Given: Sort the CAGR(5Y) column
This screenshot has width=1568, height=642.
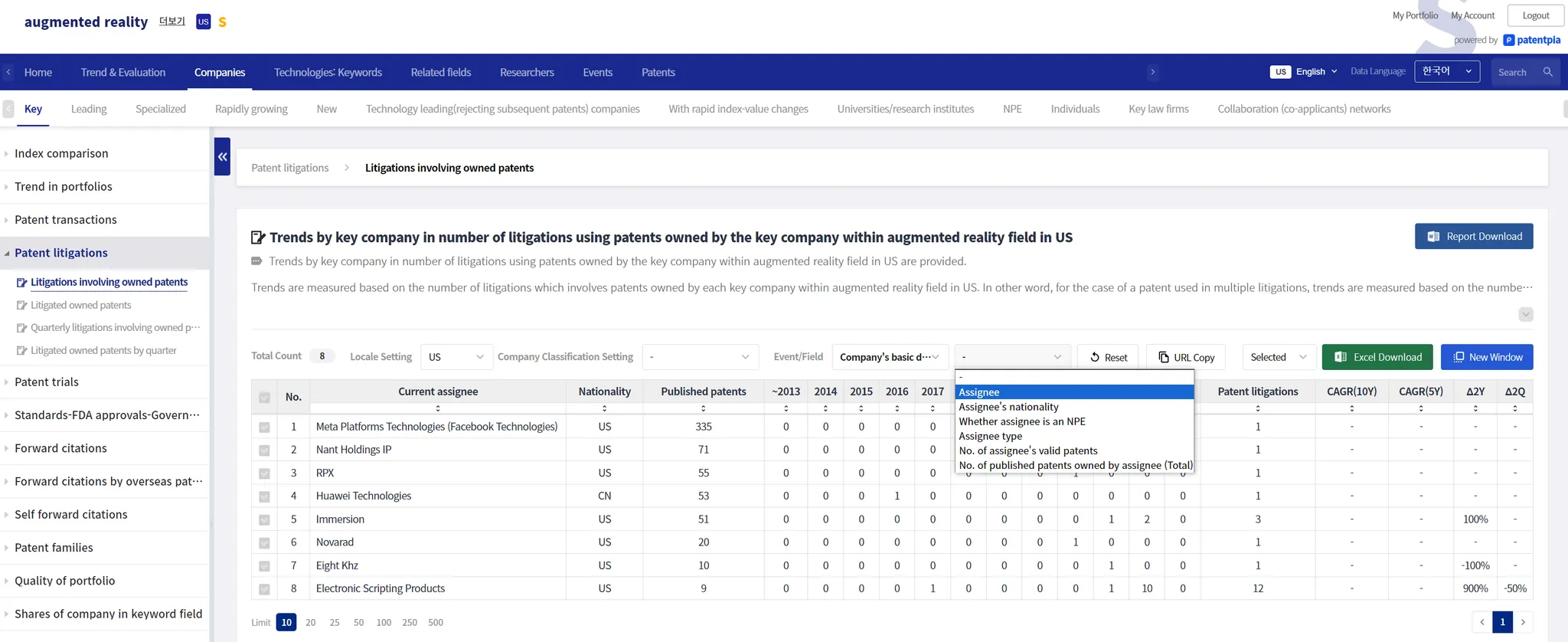Looking at the screenshot, I should pos(1420,408).
